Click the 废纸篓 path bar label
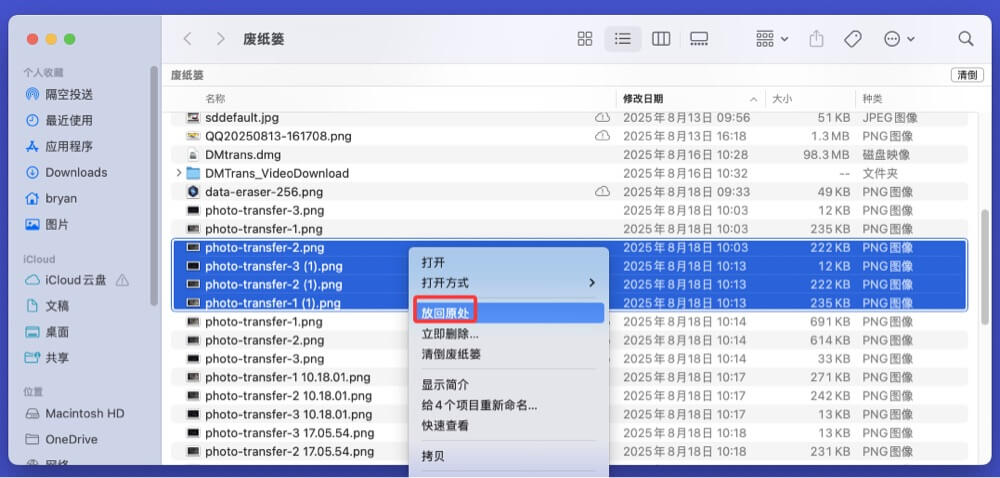1000x478 pixels. coord(187,75)
